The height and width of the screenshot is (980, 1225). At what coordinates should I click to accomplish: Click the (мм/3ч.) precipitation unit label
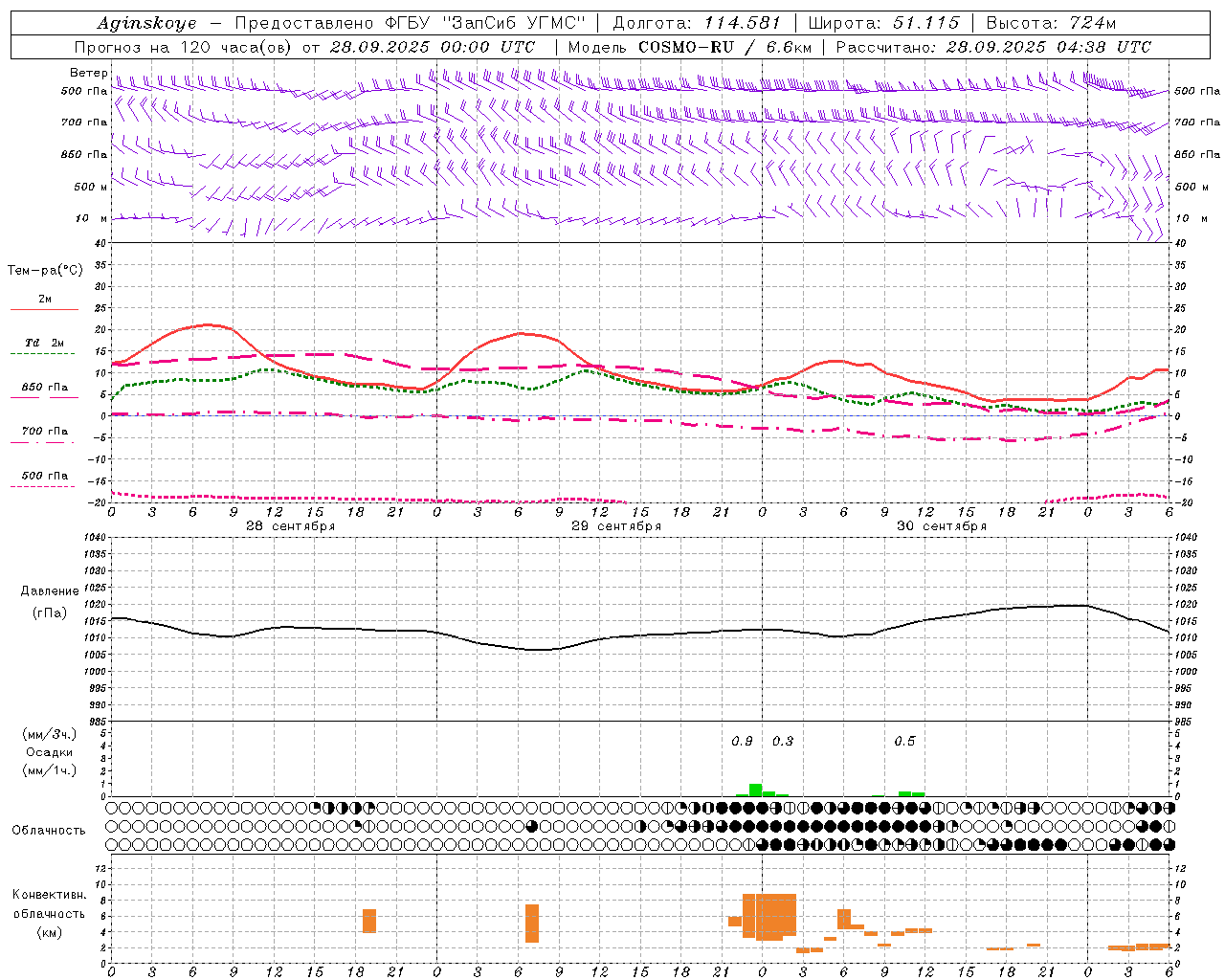[50, 734]
